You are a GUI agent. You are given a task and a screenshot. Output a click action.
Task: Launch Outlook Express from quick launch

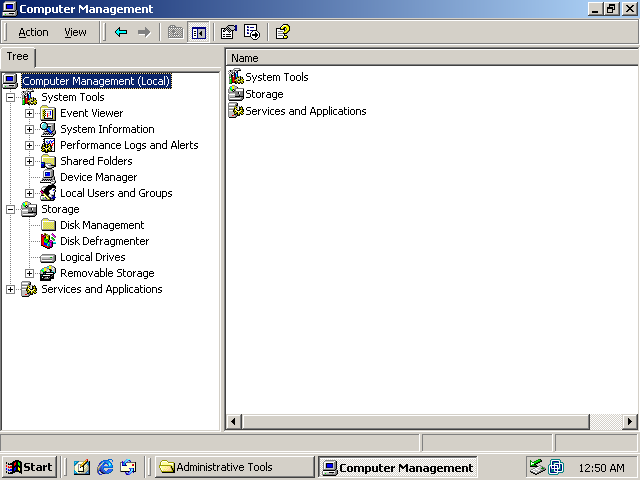pos(128,467)
